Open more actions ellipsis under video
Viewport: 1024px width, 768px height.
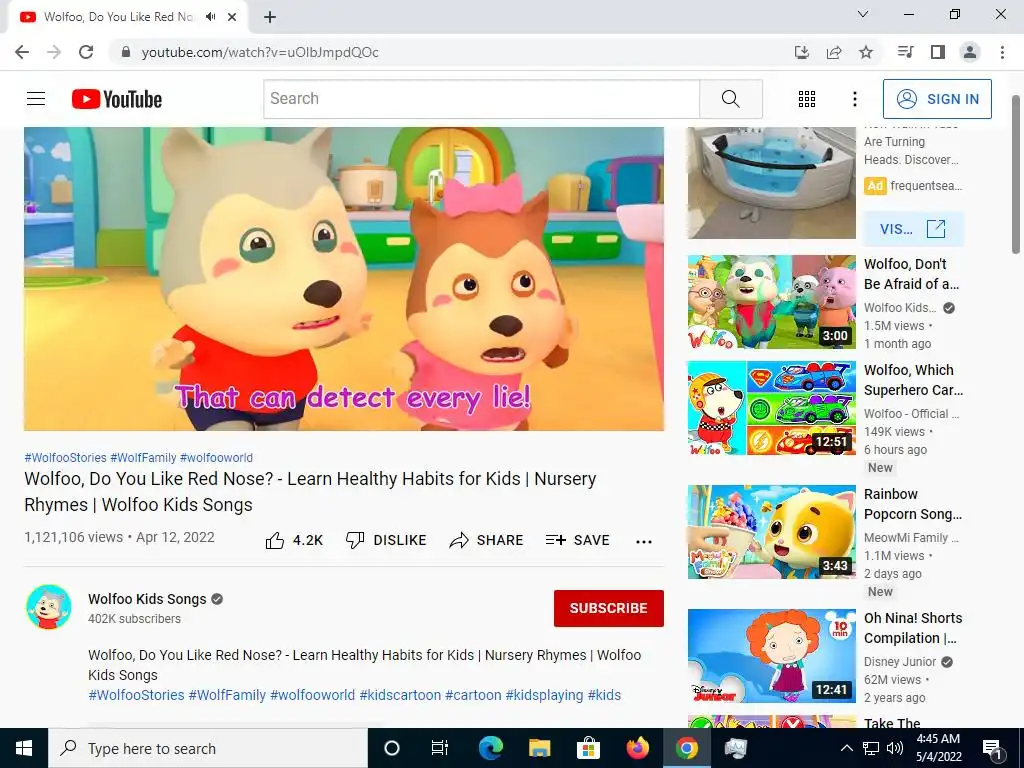point(644,541)
